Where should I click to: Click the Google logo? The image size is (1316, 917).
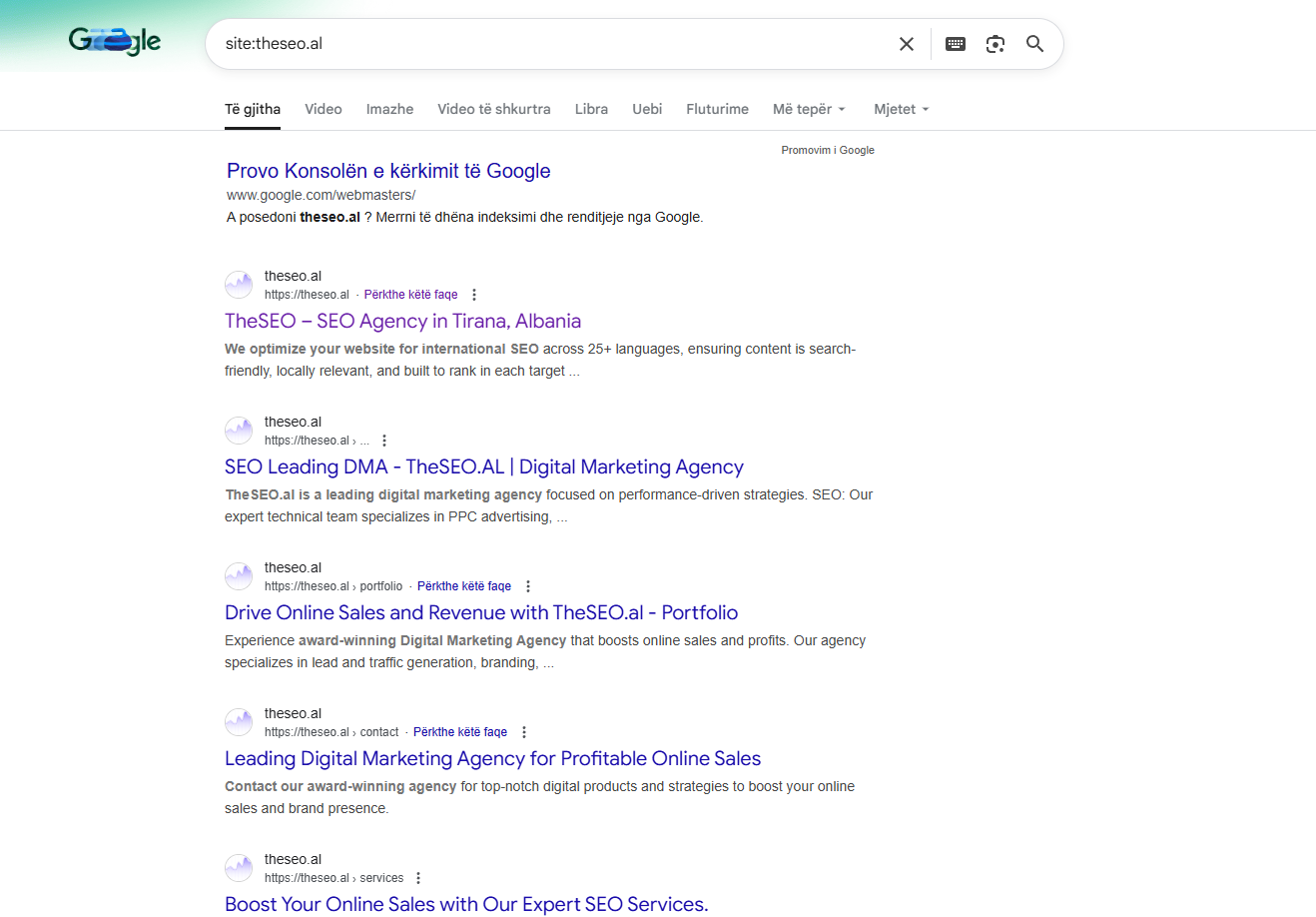click(x=115, y=41)
